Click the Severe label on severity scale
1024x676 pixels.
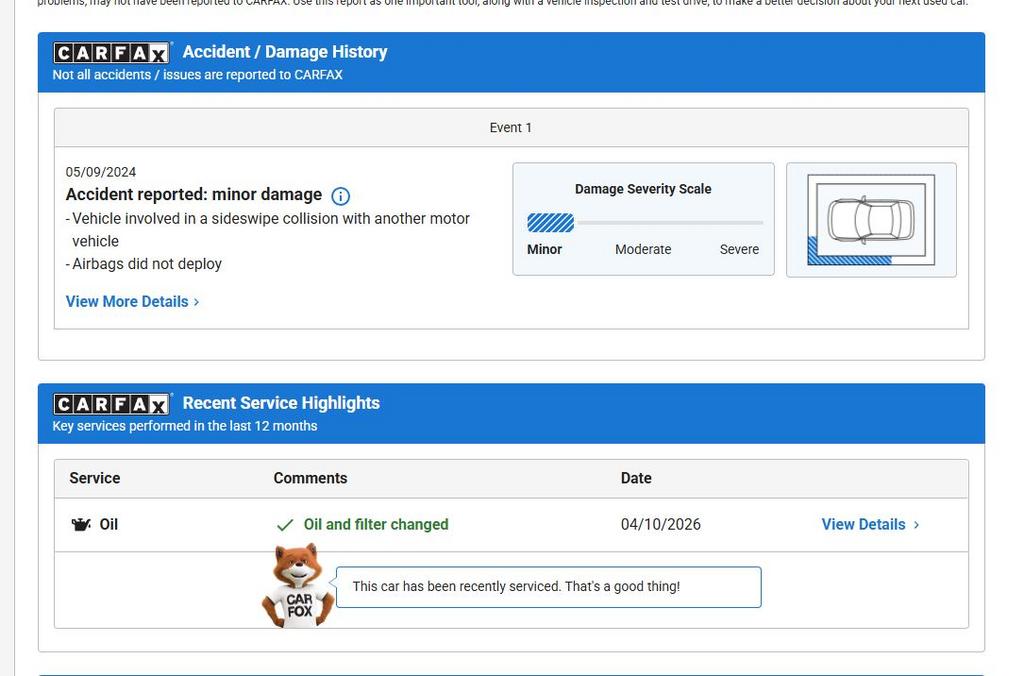pos(739,249)
